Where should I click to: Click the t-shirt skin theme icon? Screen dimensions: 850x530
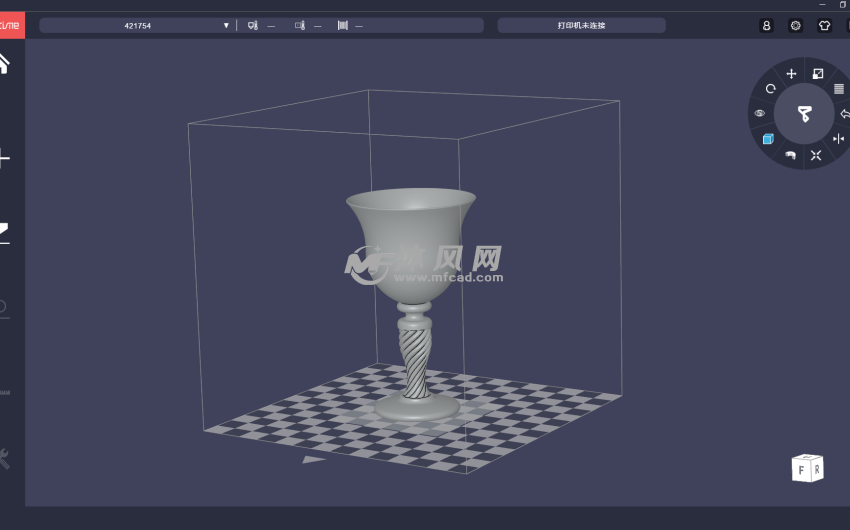coord(824,26)
